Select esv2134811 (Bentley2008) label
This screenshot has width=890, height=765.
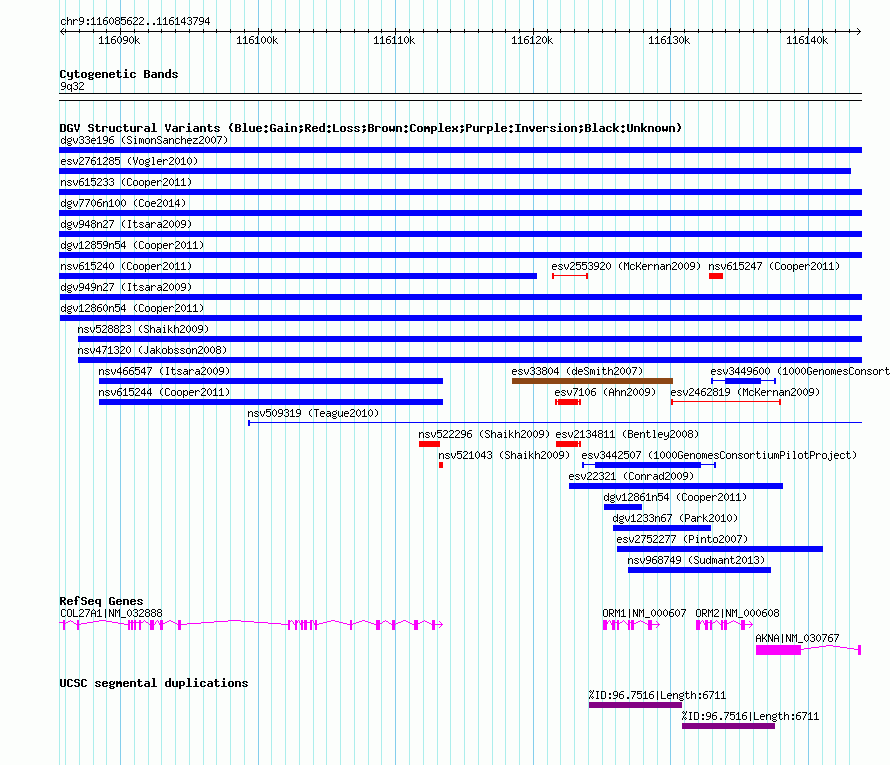627,434
